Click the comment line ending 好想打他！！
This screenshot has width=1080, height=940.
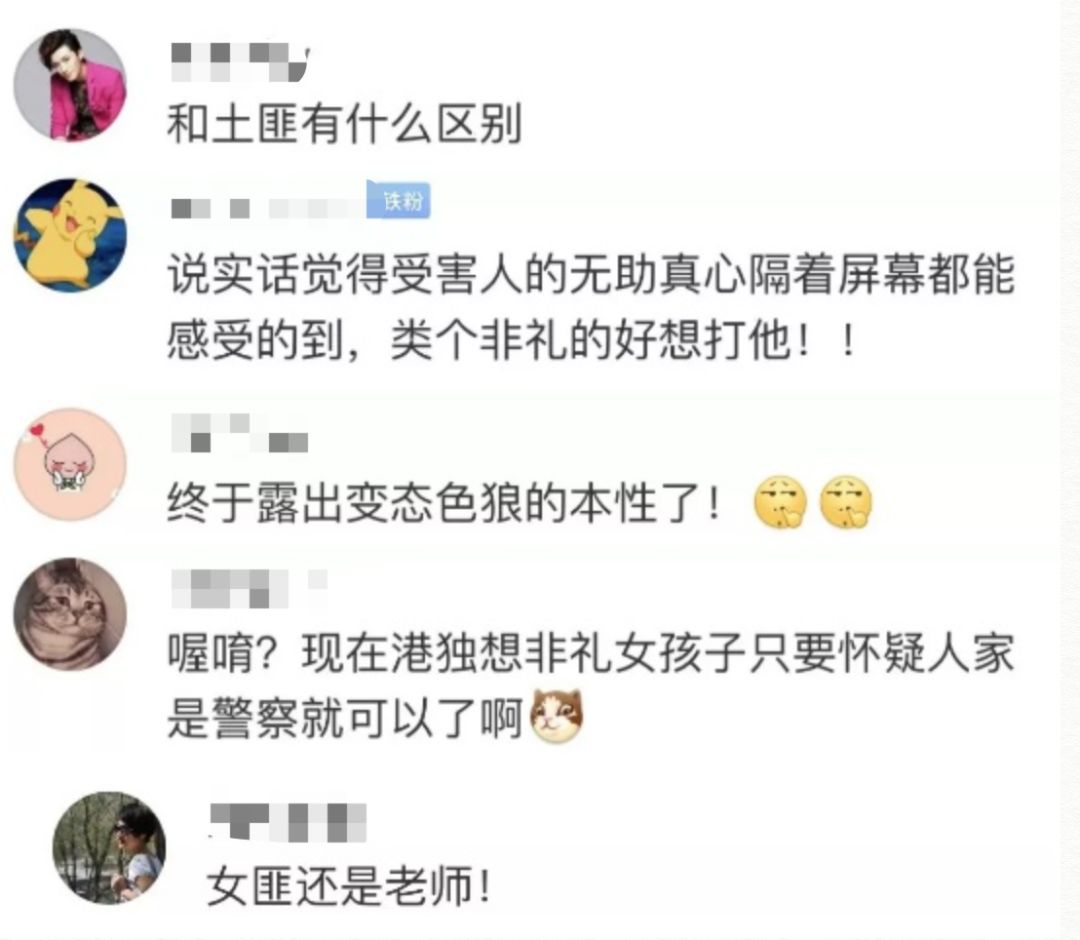(512, 340)
